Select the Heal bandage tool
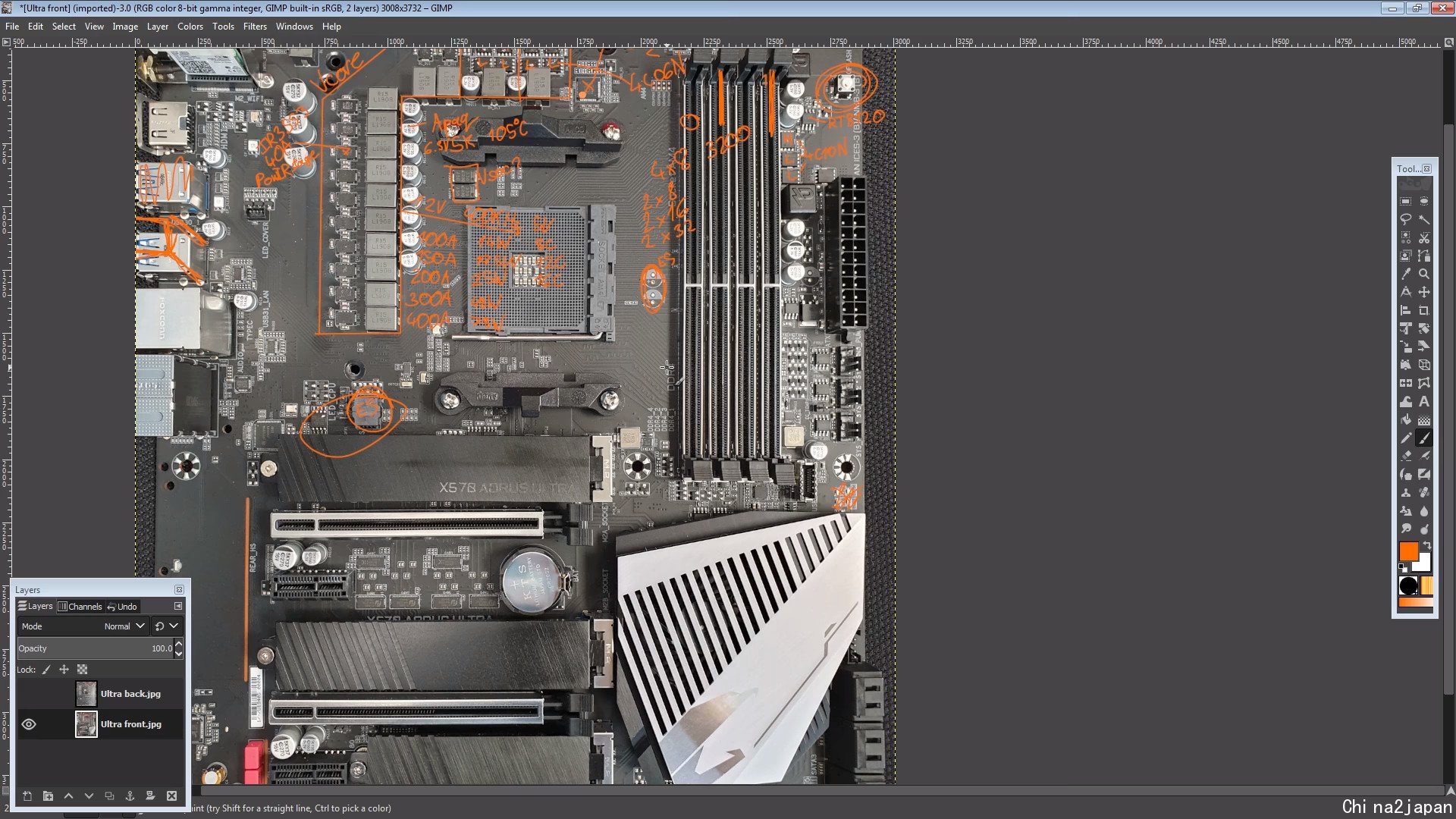 (1423, 493)
